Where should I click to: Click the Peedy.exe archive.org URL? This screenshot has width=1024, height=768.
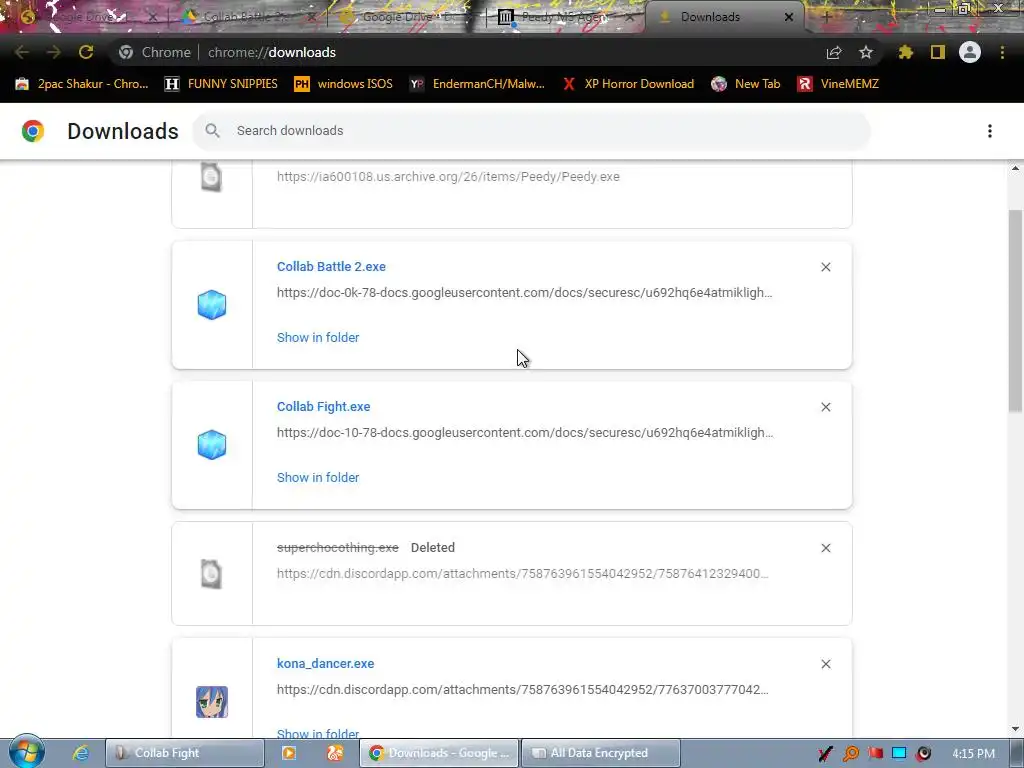[x=448, y=176]
